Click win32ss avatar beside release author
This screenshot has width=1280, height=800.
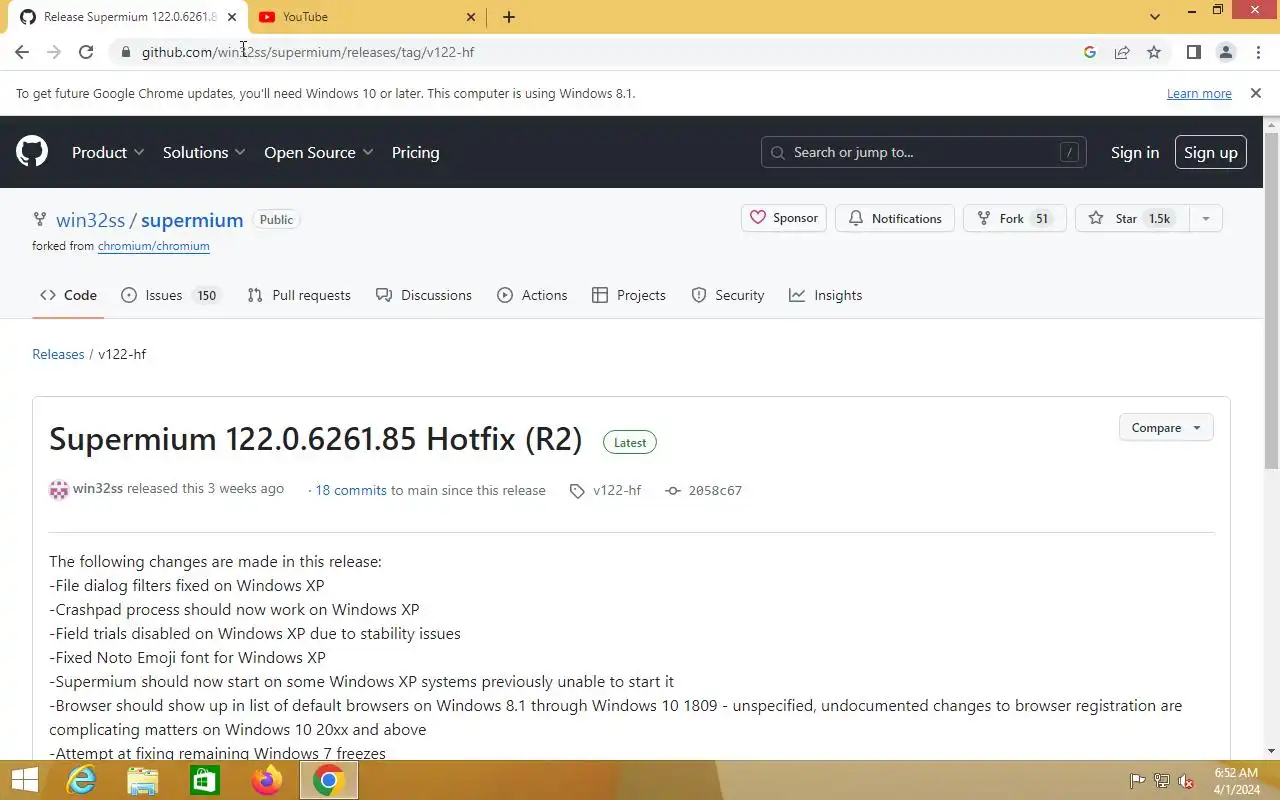59,490
